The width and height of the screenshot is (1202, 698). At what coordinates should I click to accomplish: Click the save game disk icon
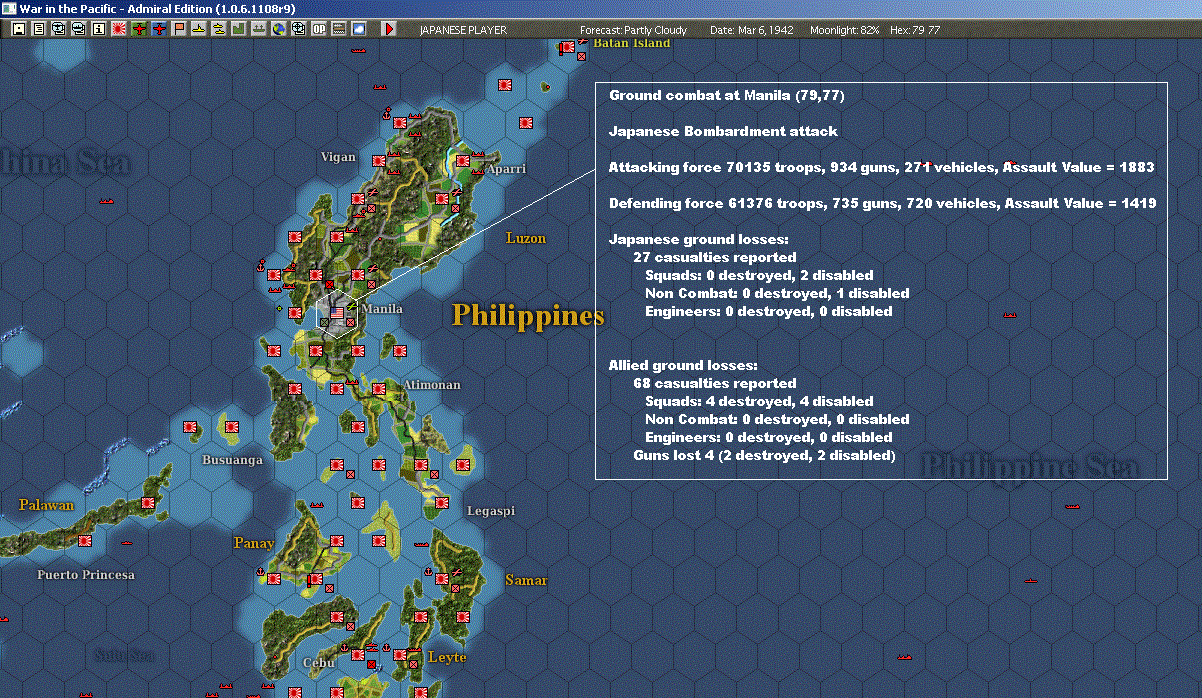[x=18, y=29]
